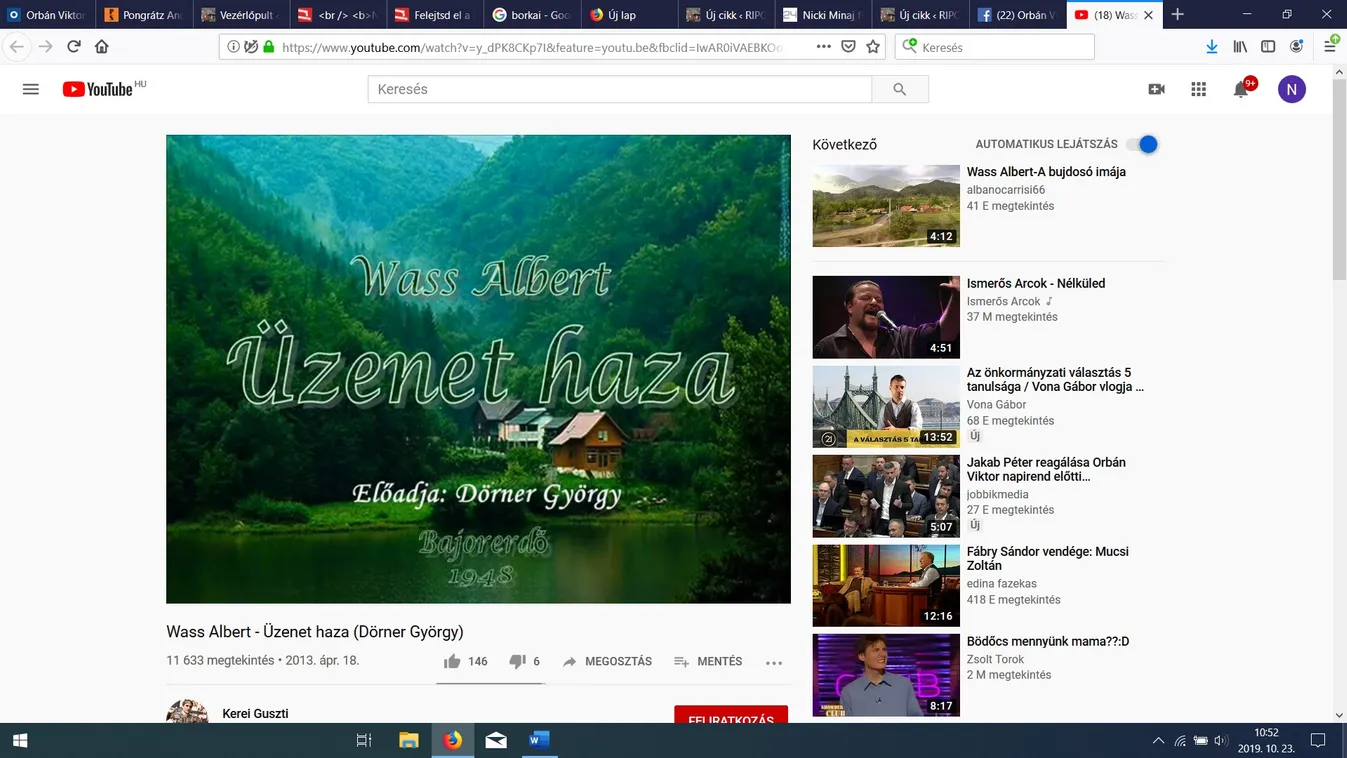This screenshot has height=758, width=1347.
Task: Open the YouTube apps grid
Action: (1198, 88)
